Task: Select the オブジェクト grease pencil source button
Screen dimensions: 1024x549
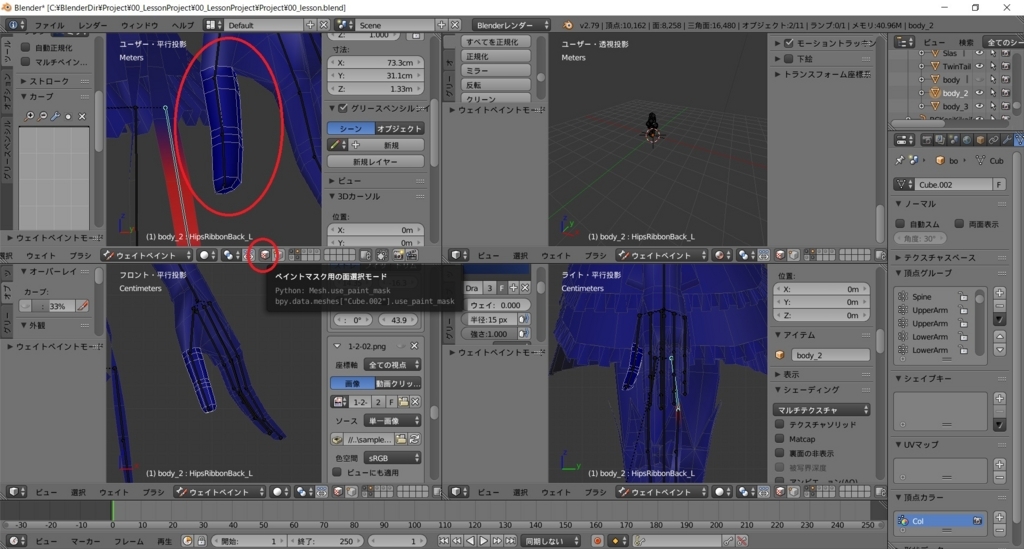Action: (400, 129)
